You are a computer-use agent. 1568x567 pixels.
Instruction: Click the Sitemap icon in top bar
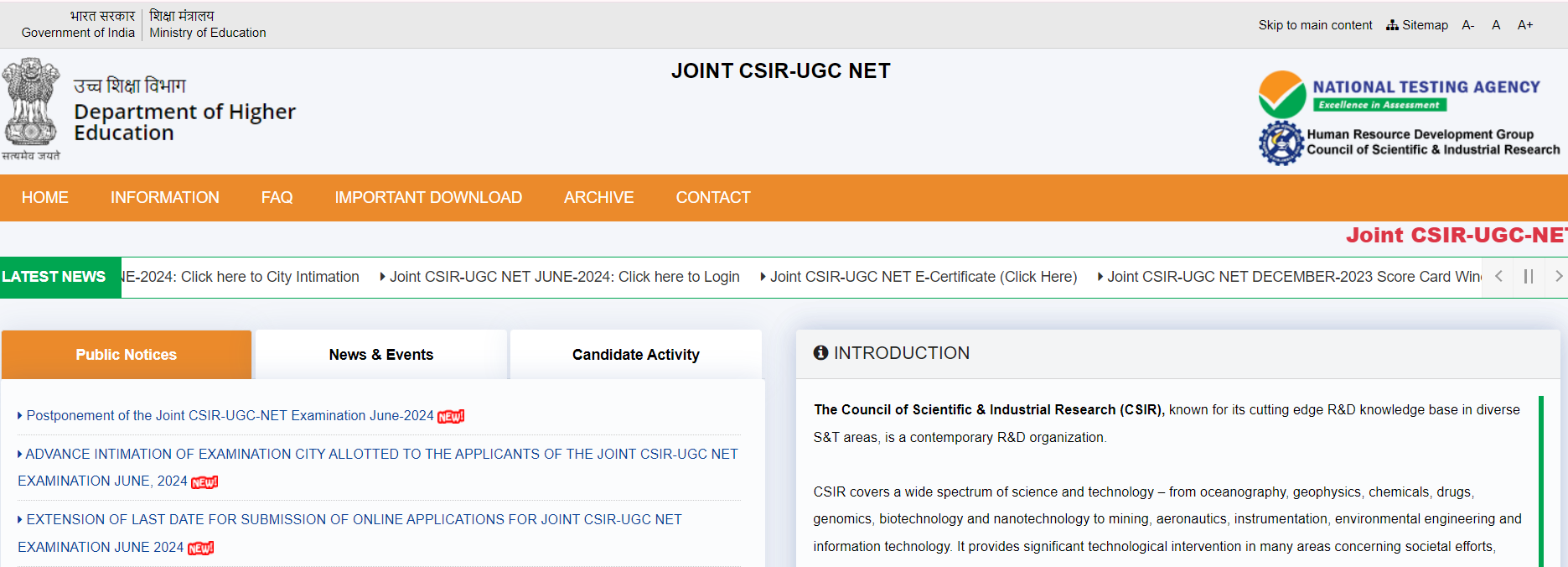pyautogui.click(x=1392, y=25)
